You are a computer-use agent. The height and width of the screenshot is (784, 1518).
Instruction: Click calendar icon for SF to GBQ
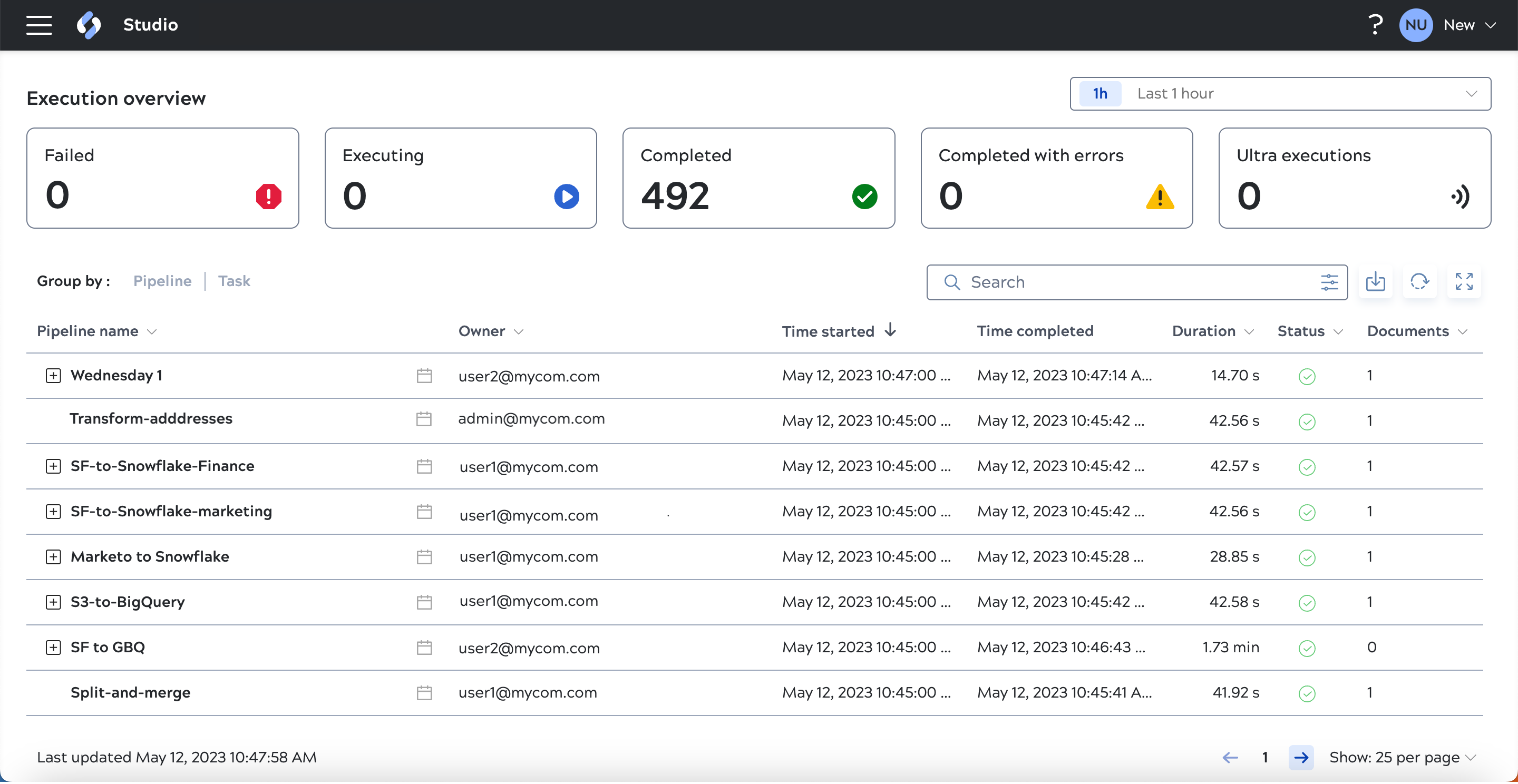click(424, 648)
